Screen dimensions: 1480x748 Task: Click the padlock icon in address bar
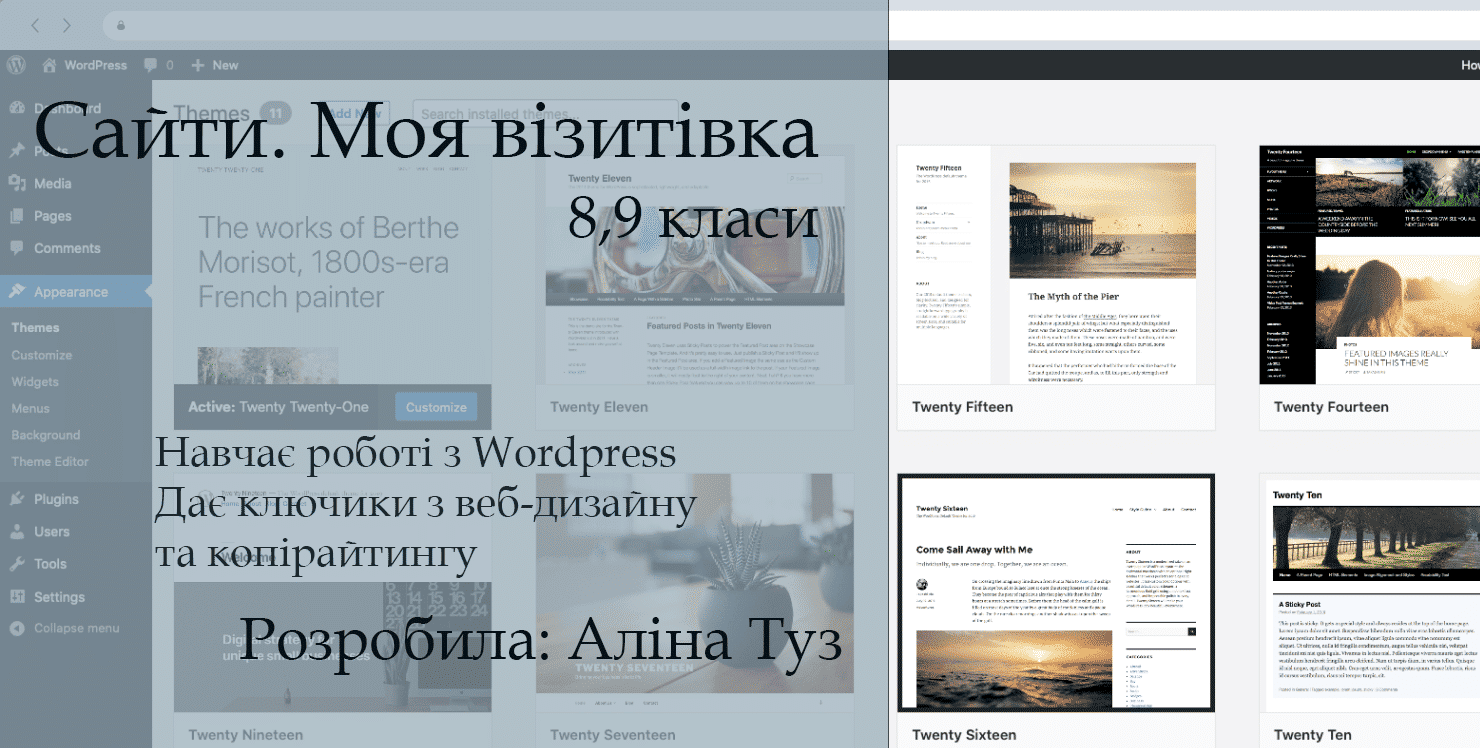[x=121, y=25]
